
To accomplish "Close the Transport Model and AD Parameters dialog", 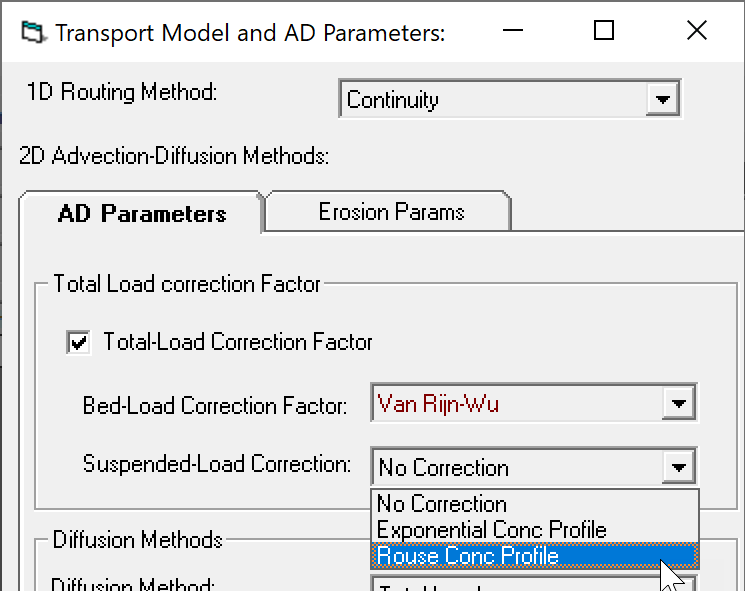I will [x=697, y=31].
